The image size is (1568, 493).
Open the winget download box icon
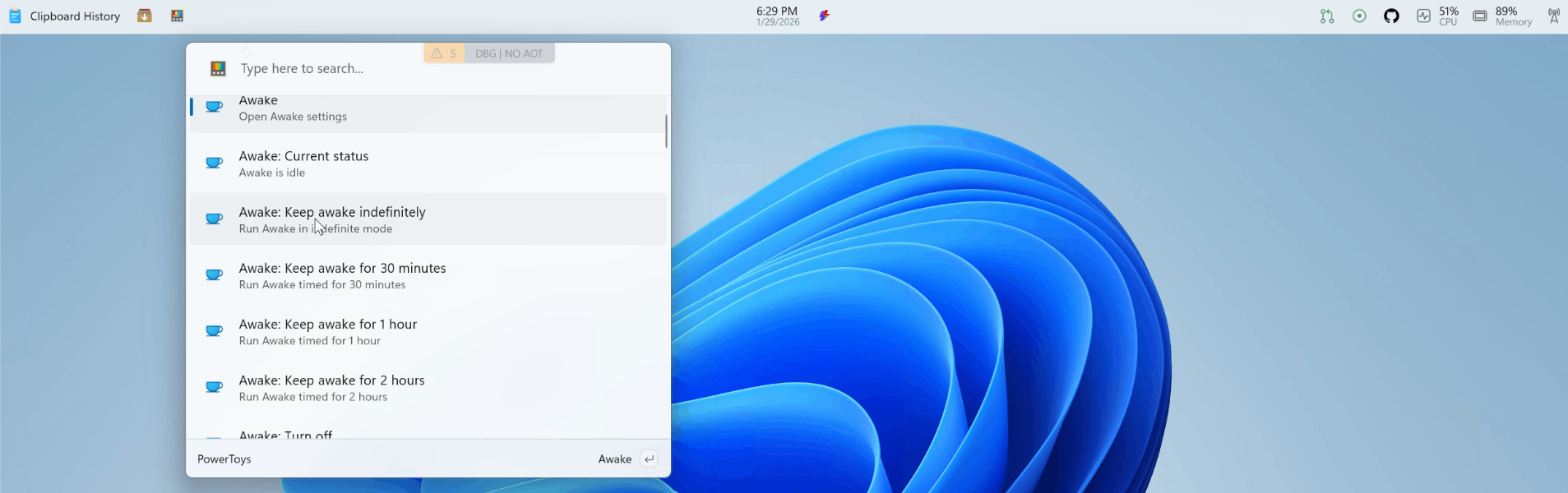pyautogui.click(x=145, y=16)
